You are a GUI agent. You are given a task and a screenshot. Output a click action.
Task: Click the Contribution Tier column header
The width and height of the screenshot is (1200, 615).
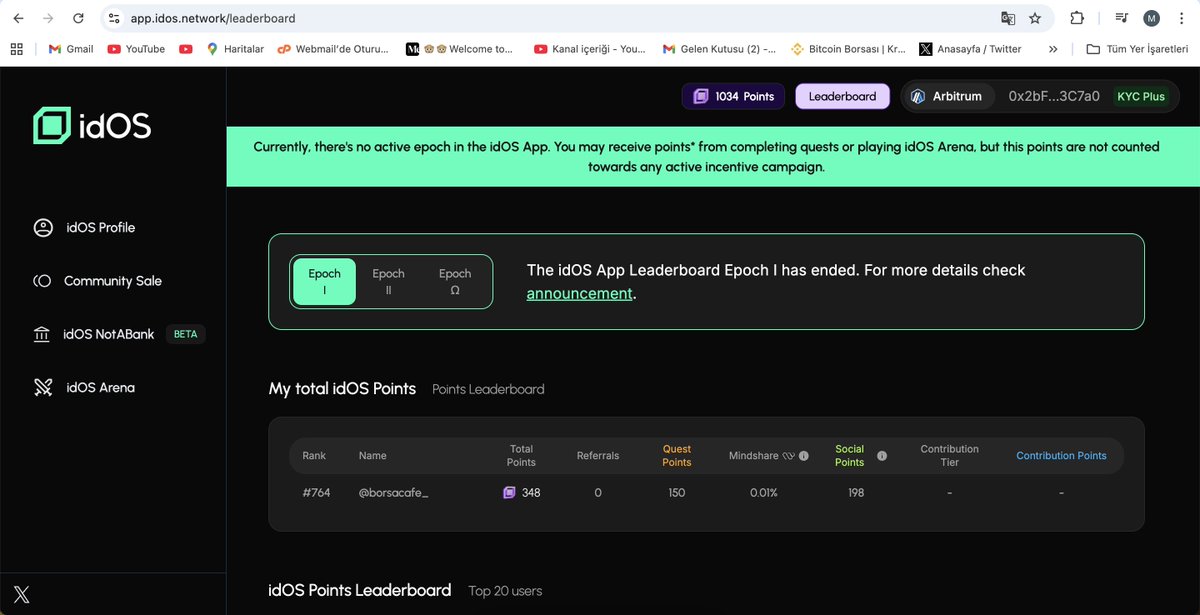tap(949, 456)
